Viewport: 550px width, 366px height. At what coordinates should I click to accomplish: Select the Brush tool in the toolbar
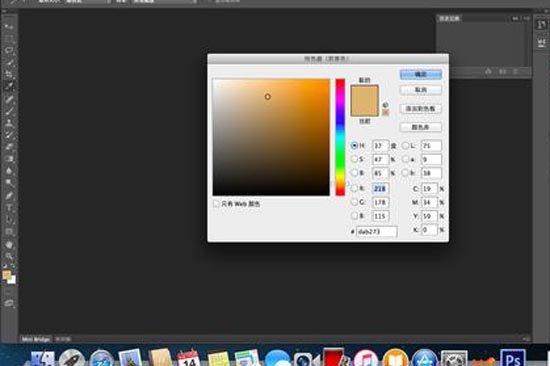point(9,111)
